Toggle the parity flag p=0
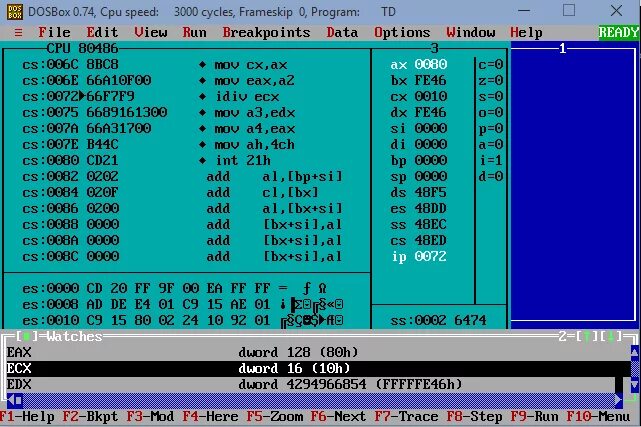 [491, 128]
